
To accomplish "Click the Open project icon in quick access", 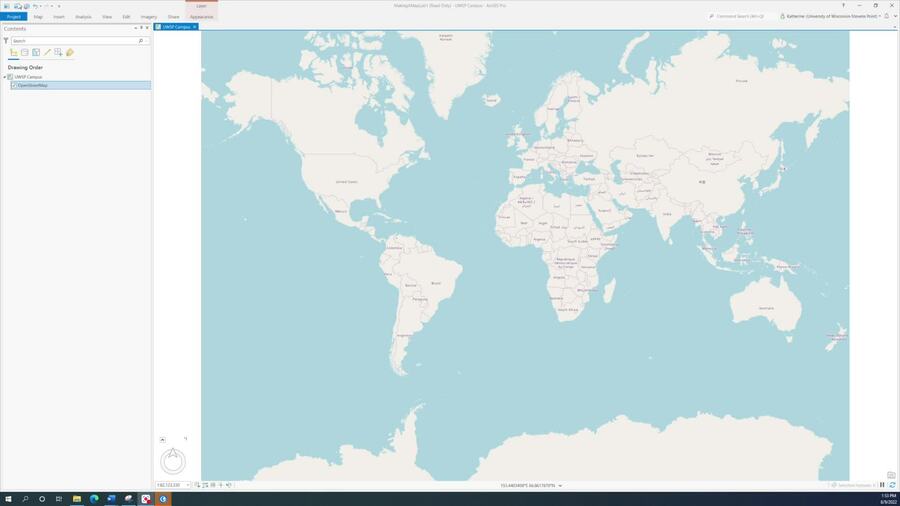I will click(x=19, y=6).
